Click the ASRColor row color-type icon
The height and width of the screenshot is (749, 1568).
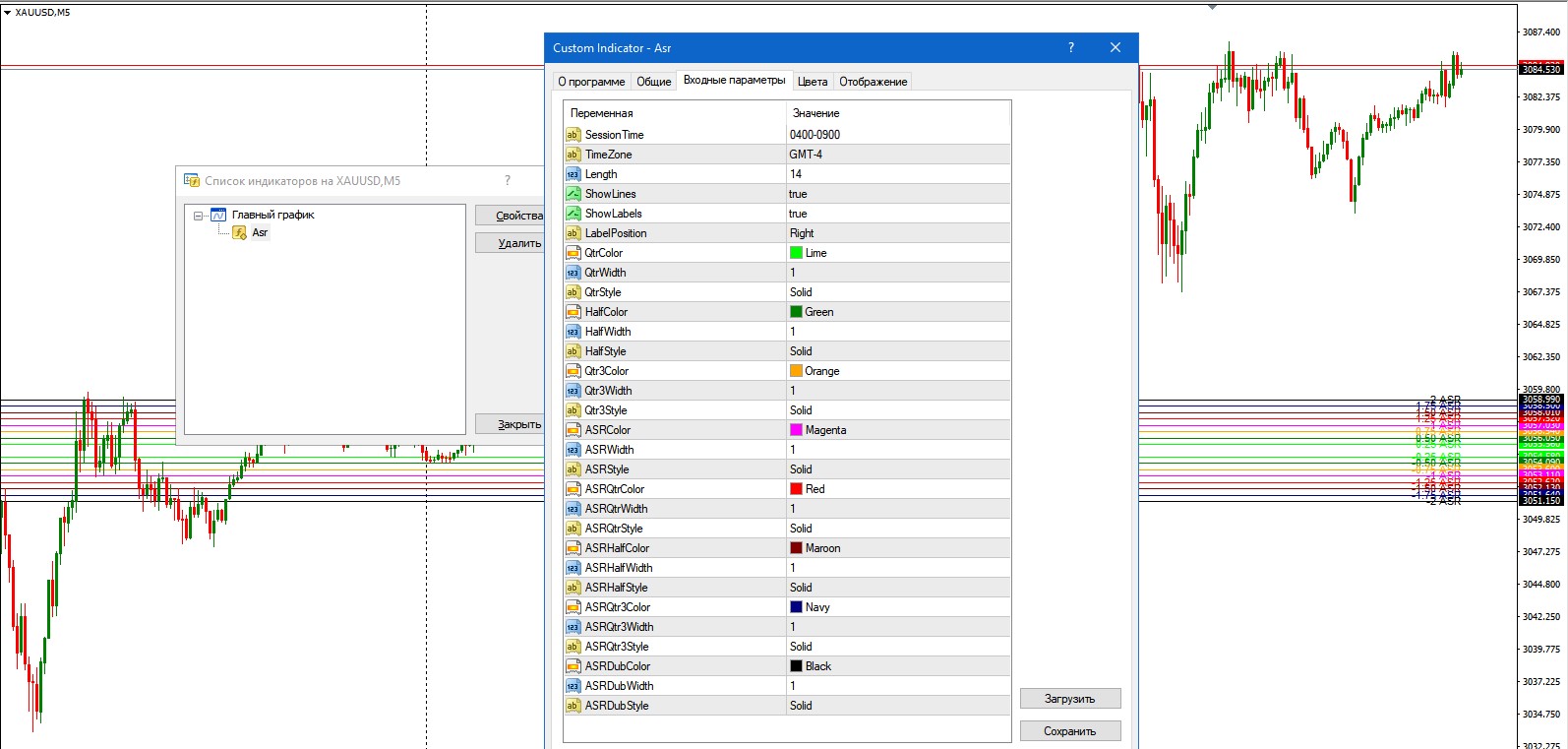[x=573, y=430]
